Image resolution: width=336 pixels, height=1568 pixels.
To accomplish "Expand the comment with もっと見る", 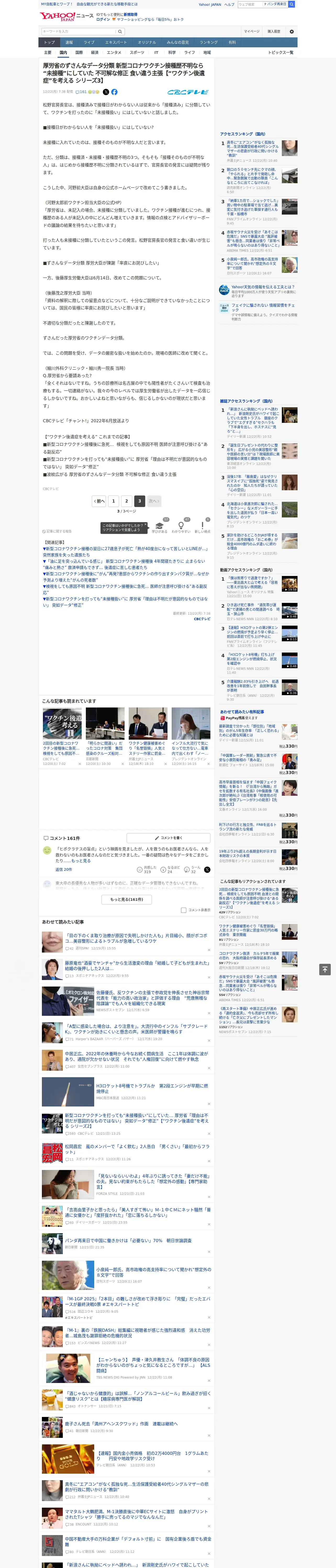I will (x=81, y=861).
